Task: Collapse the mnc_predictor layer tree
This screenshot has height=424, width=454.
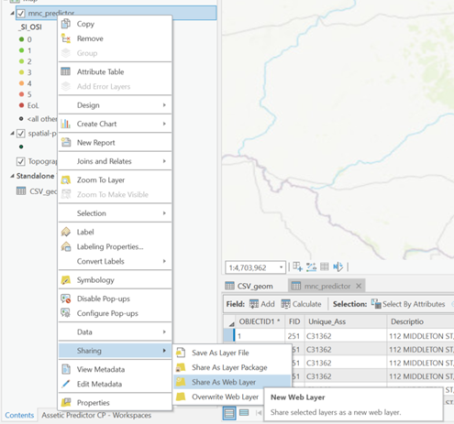Action: coord(12,13)
